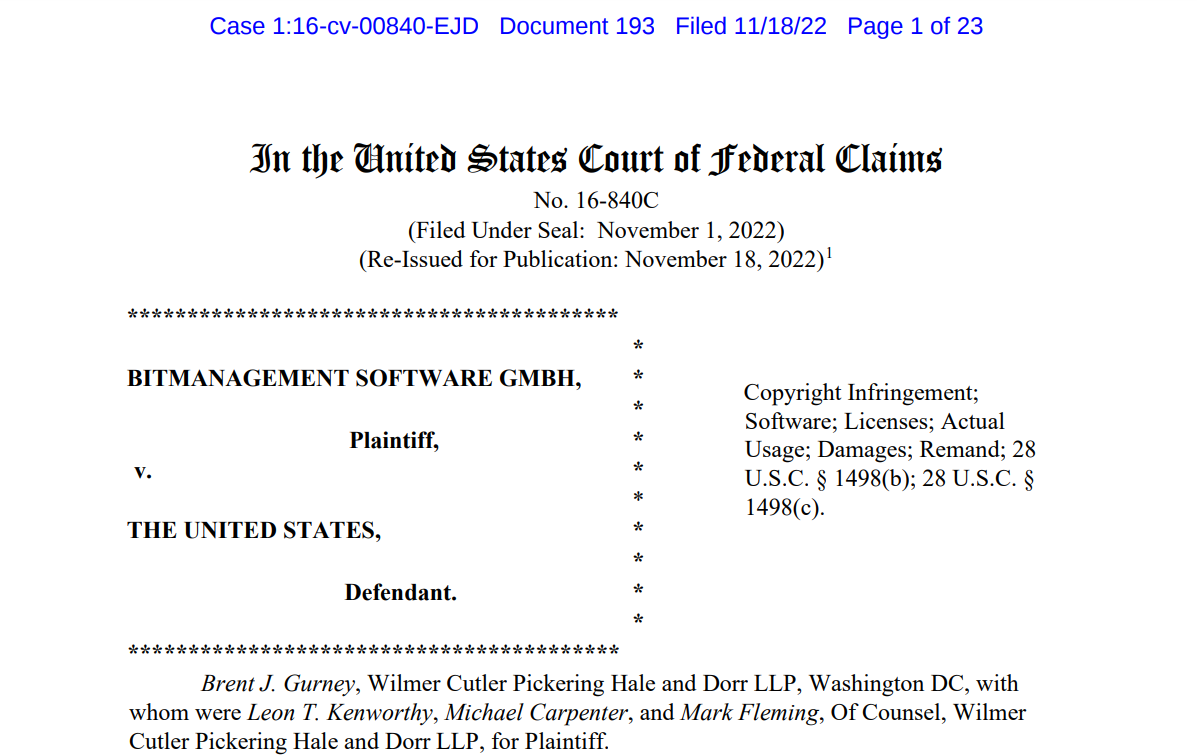Image resolution: width=1197 pixels, height=755 pixels.
Task: Click the "Filed Under Seal" date line
Action: [x=596, y=230]
